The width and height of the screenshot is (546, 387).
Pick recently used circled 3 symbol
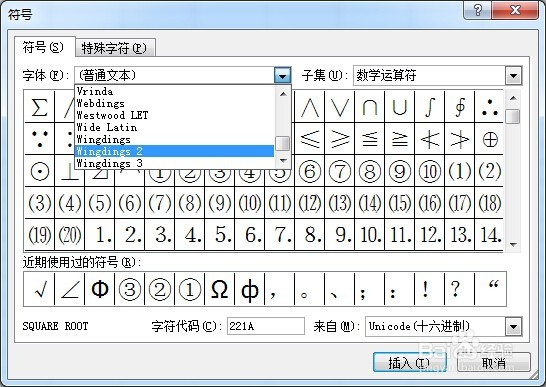point(130,289)
